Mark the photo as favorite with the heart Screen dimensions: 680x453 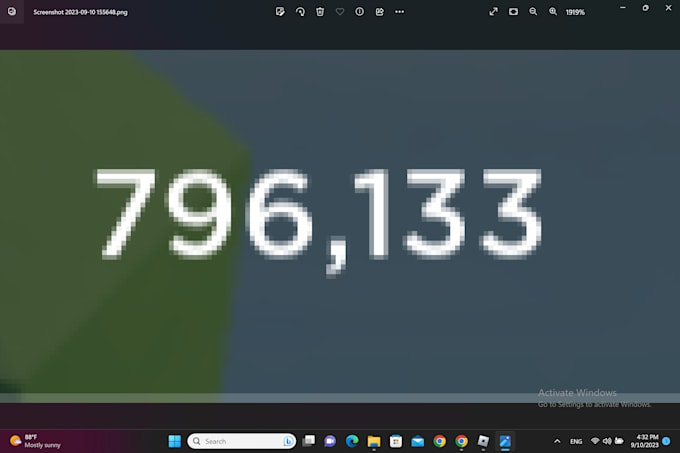pos(340,12)
